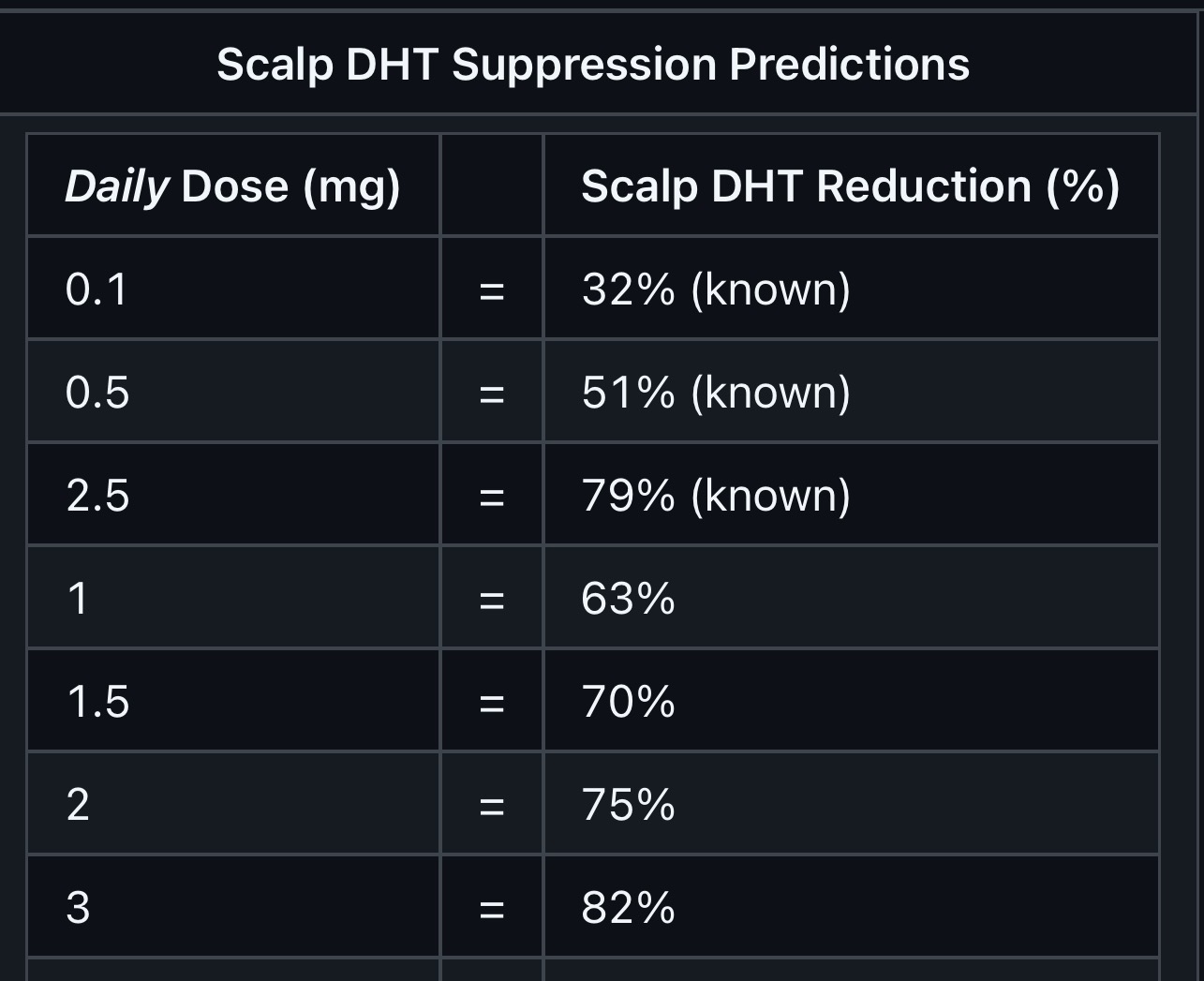The width and height of the screenshot is (1204, 981).
Task: Click the 51% (known) cell
Action: [851, 392]
